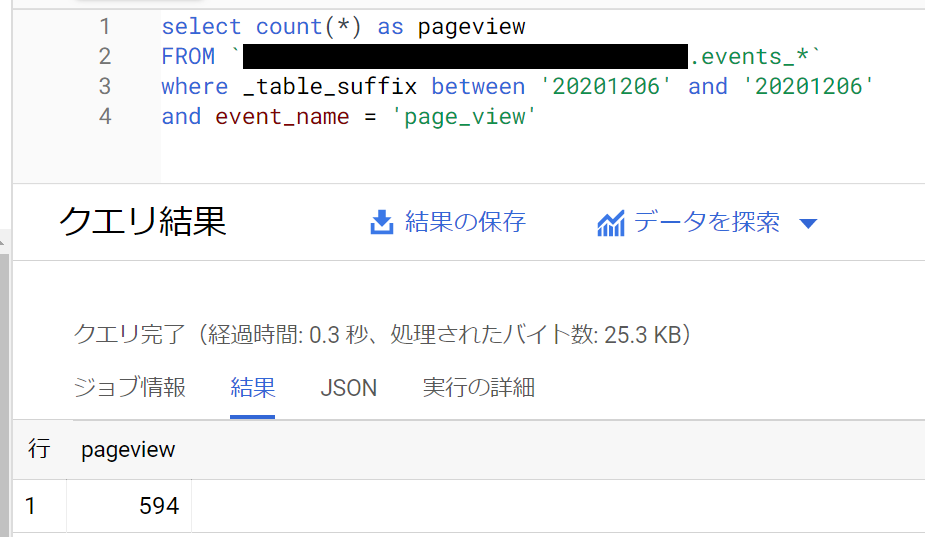Click line number 3 in editor gutter
The image size is (925, 537).
click(105, 86)
